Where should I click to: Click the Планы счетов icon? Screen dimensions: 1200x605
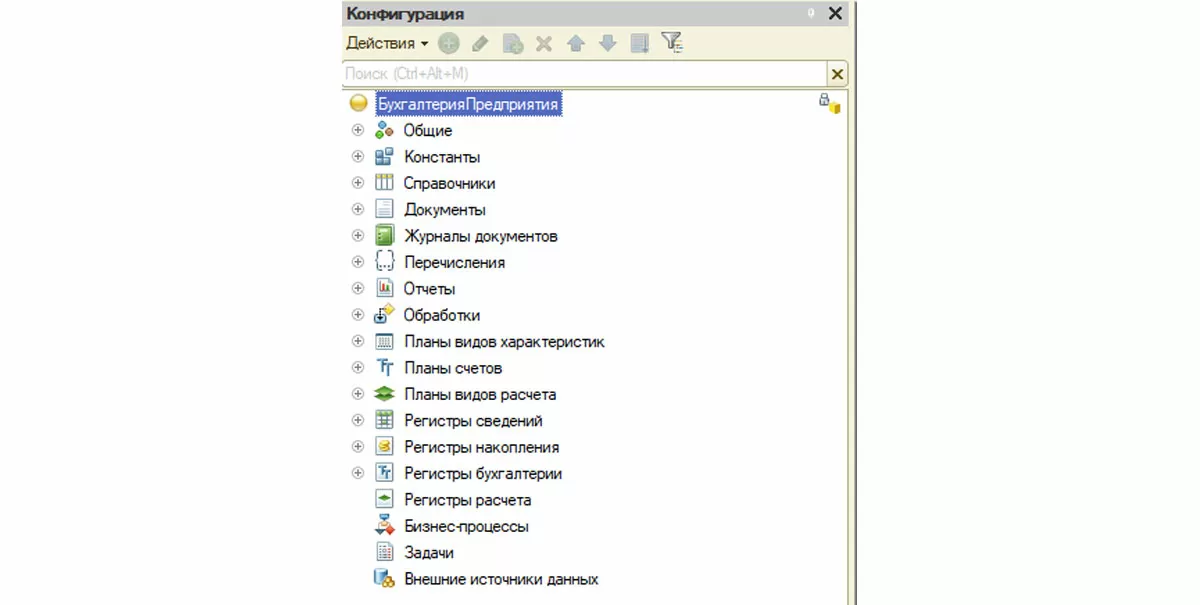coord(384,368)
